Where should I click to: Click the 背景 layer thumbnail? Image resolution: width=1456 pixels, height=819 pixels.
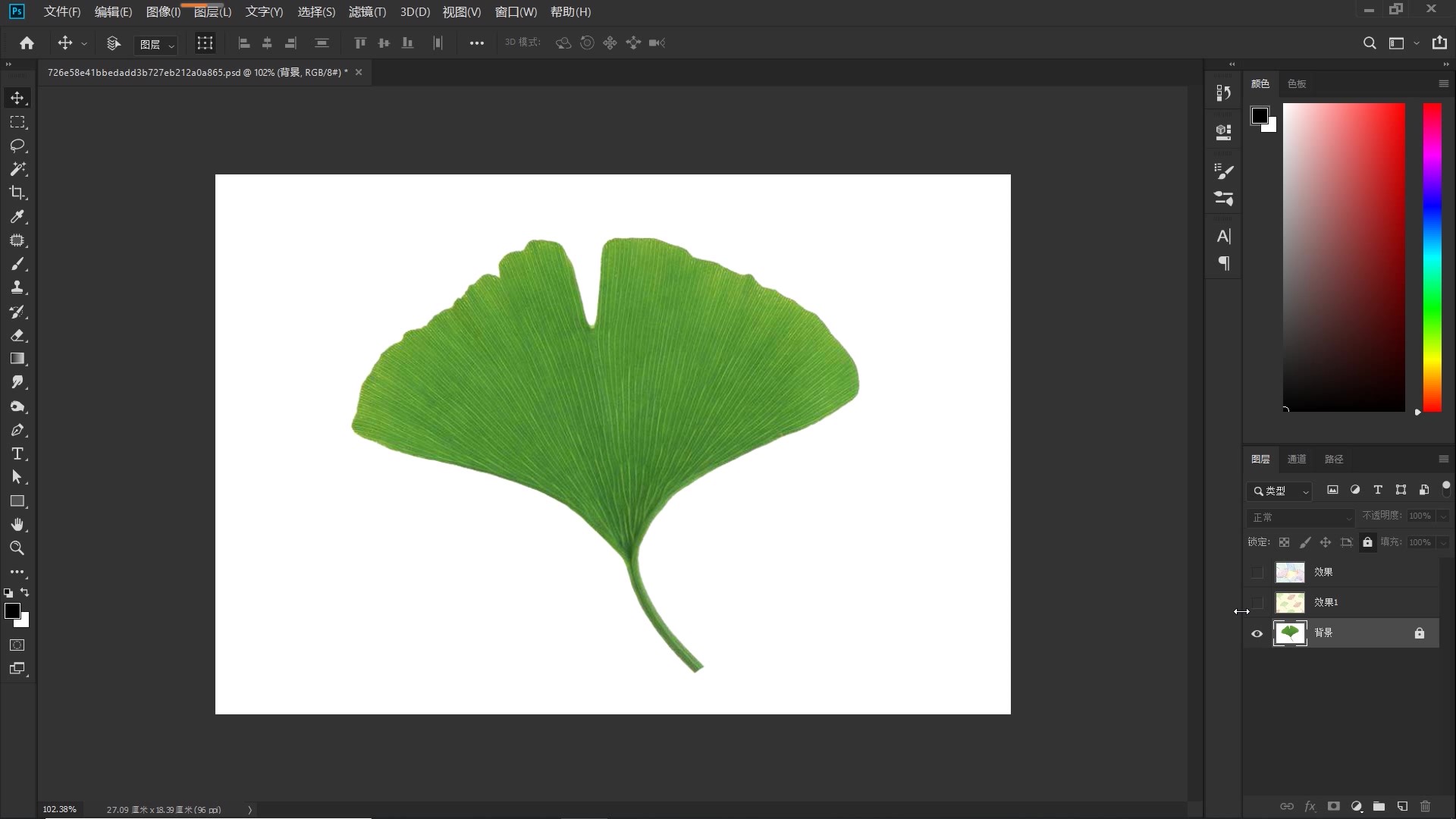pos(1290,633)
